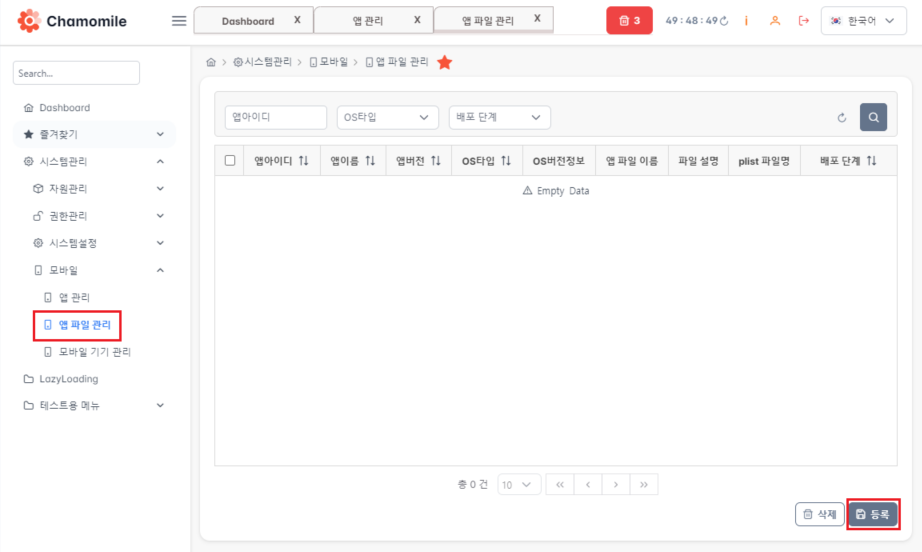This screenshot has width=922, height=552.
Task: Click the 삭제 button
Action: (x=818, y=514)
